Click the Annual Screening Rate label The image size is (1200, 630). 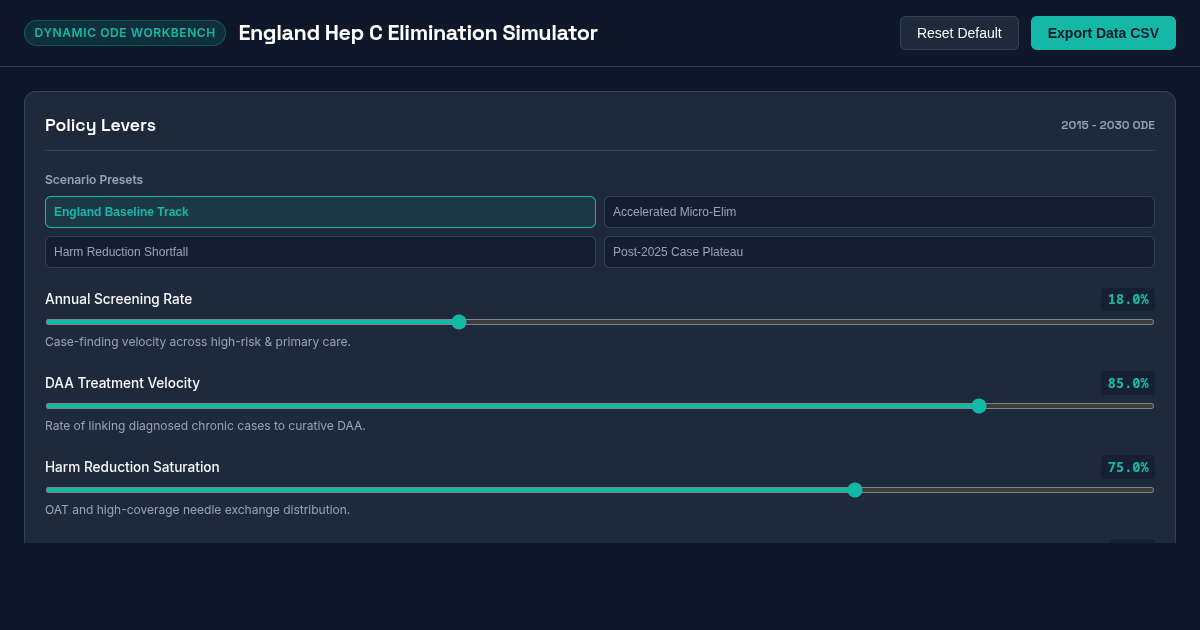click(x=118, y=299)
